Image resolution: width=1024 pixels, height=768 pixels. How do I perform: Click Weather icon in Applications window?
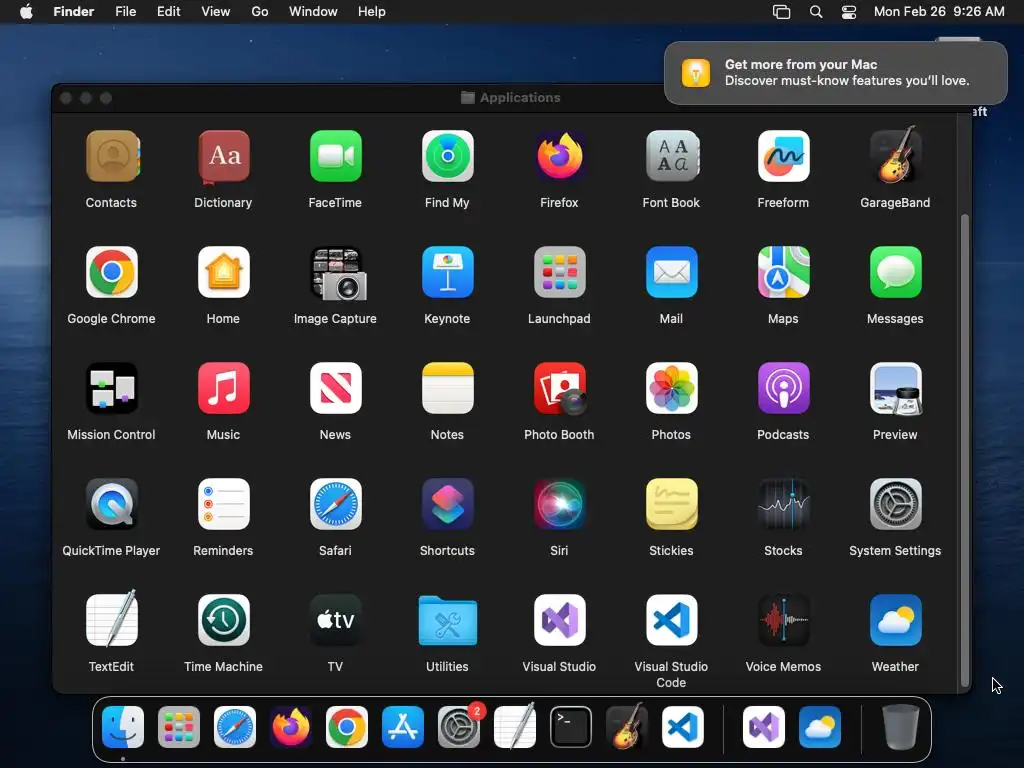[x=895, y=620]
